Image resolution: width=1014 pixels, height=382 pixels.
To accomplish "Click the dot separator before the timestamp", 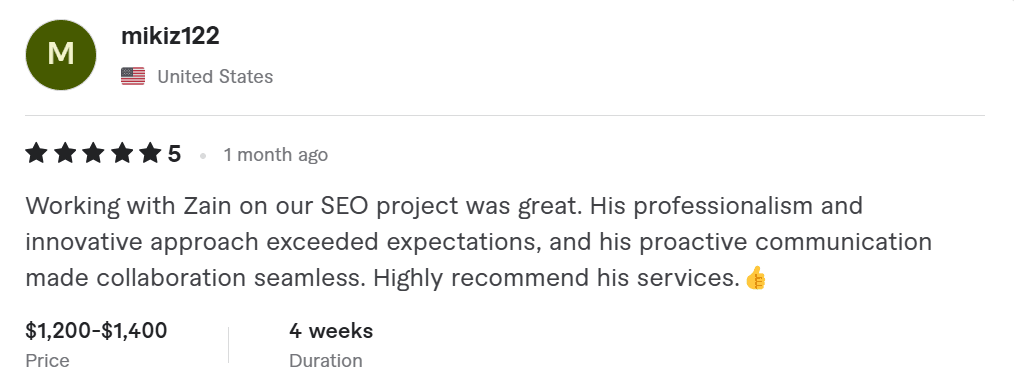I will [x=203, y=156].
